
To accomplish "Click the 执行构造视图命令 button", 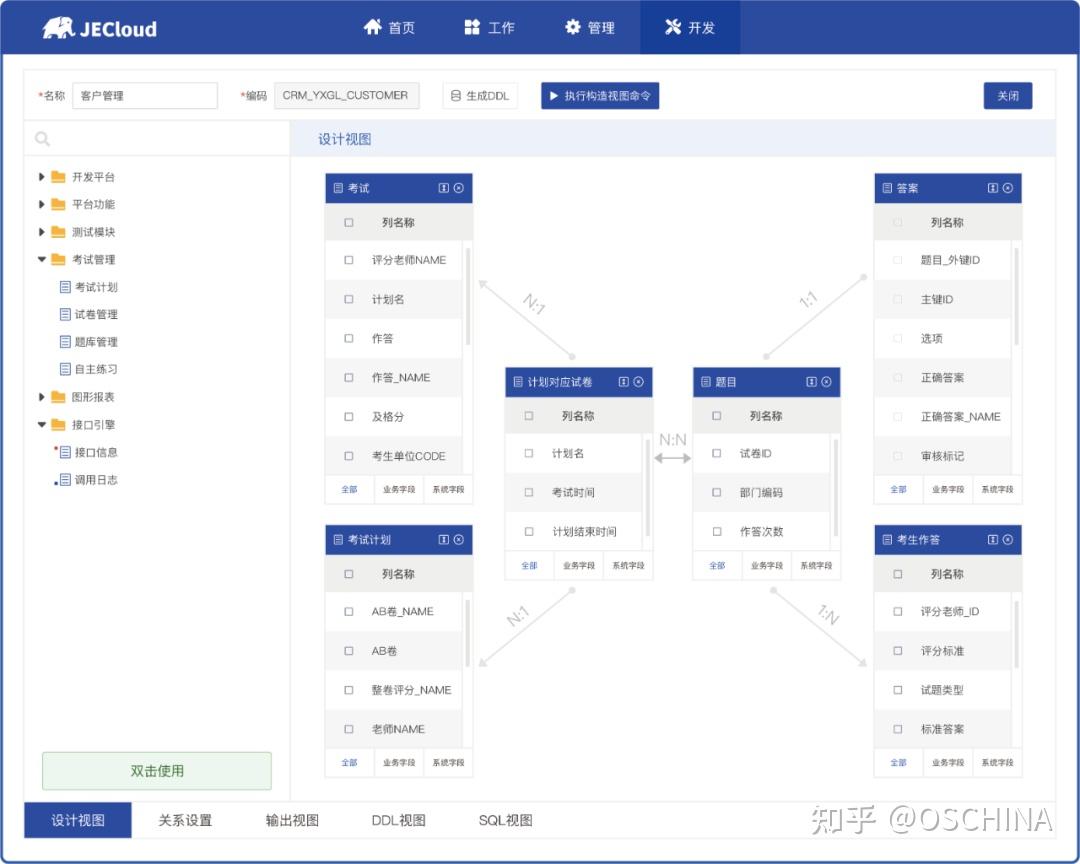I will 598,95.
